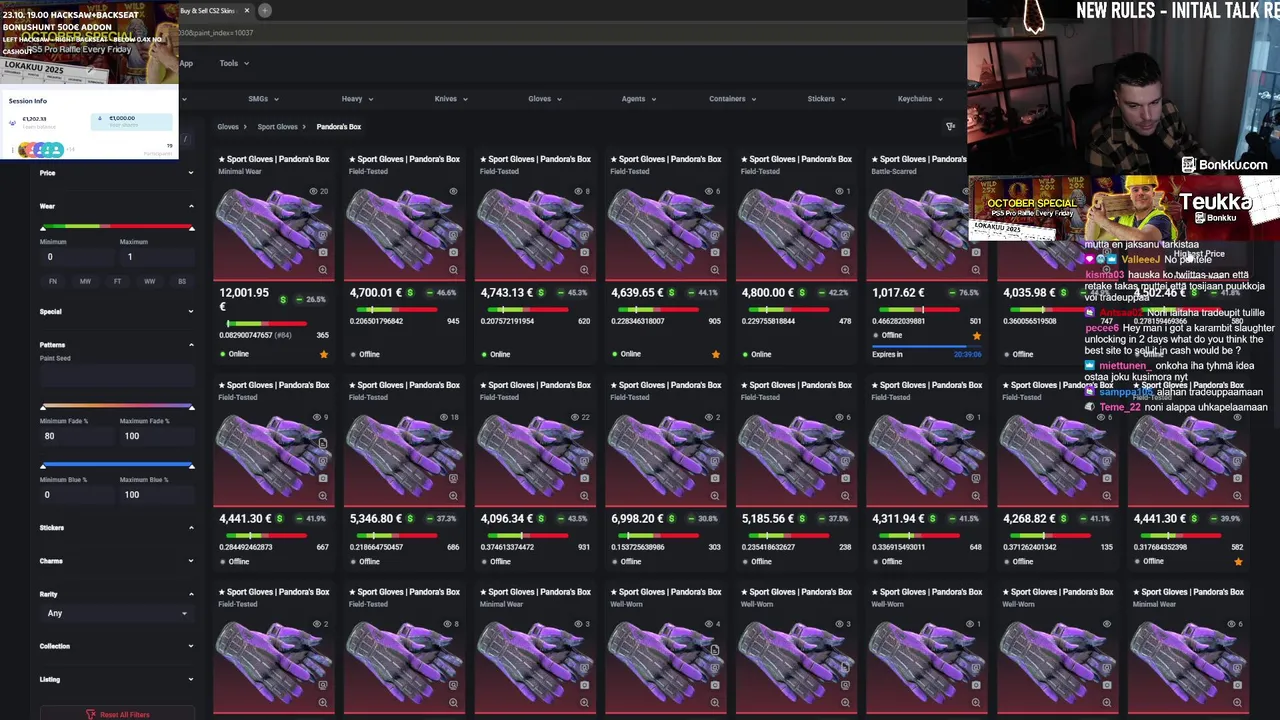Go to Sport Gloves breadcrumb link
The image size is (1280, 720).
(x=277, y=127)
